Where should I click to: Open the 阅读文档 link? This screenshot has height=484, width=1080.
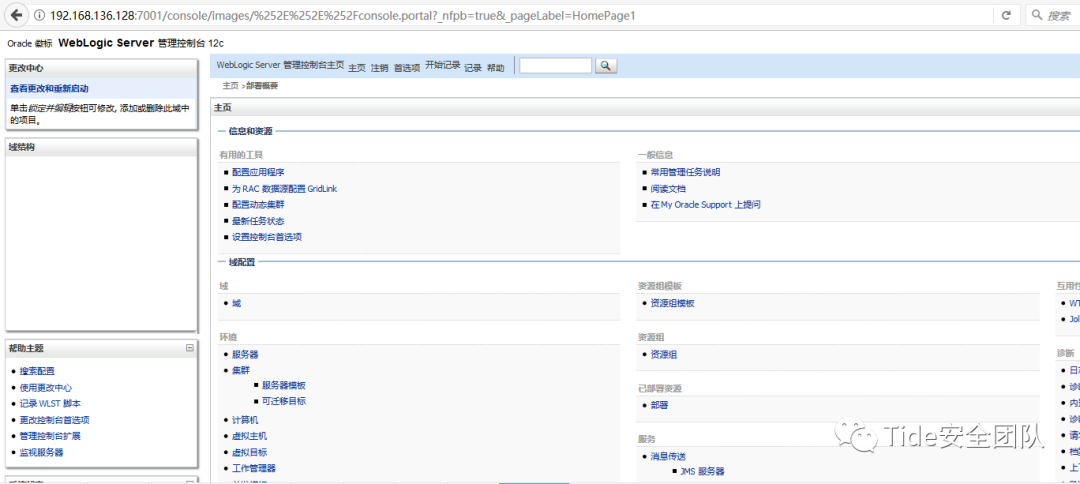[x=668, y=189]
